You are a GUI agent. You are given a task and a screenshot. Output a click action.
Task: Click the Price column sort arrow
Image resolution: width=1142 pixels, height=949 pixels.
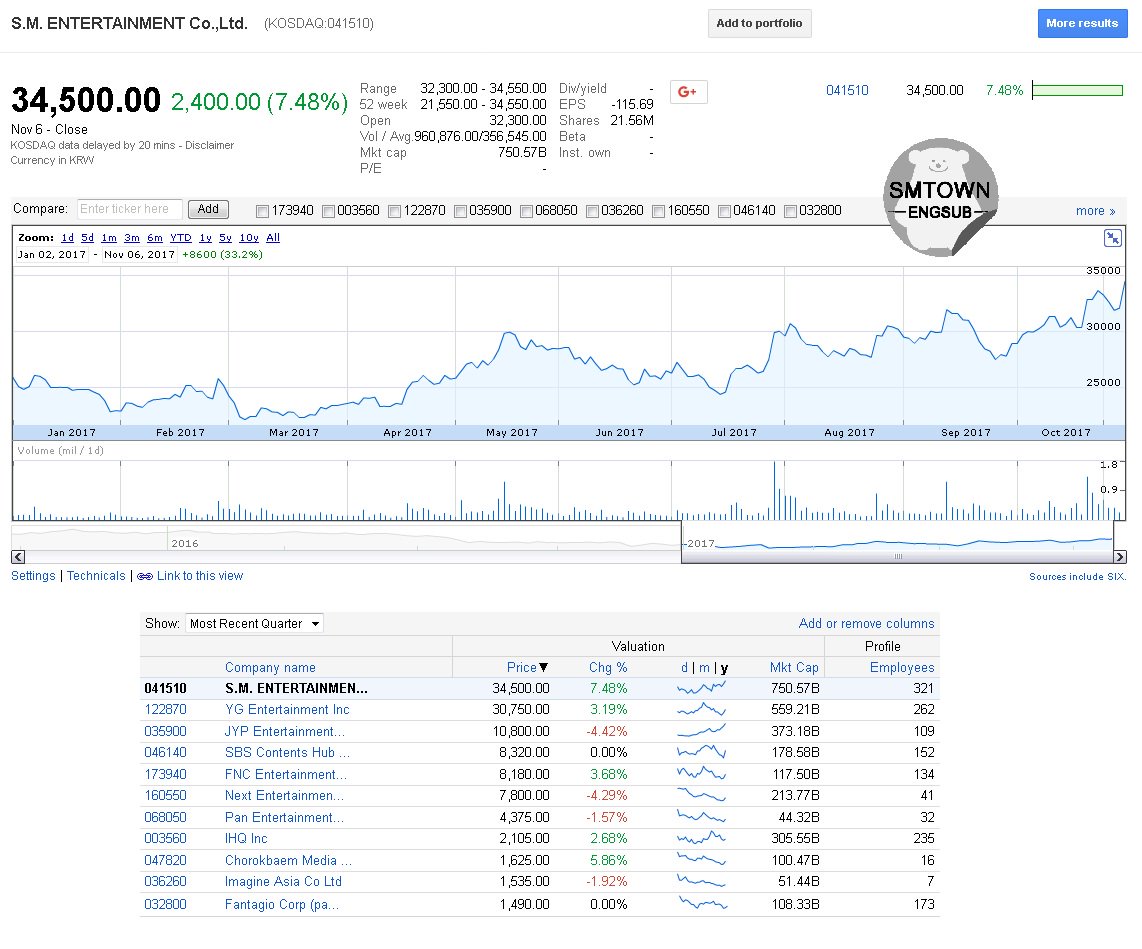[544, 668]
